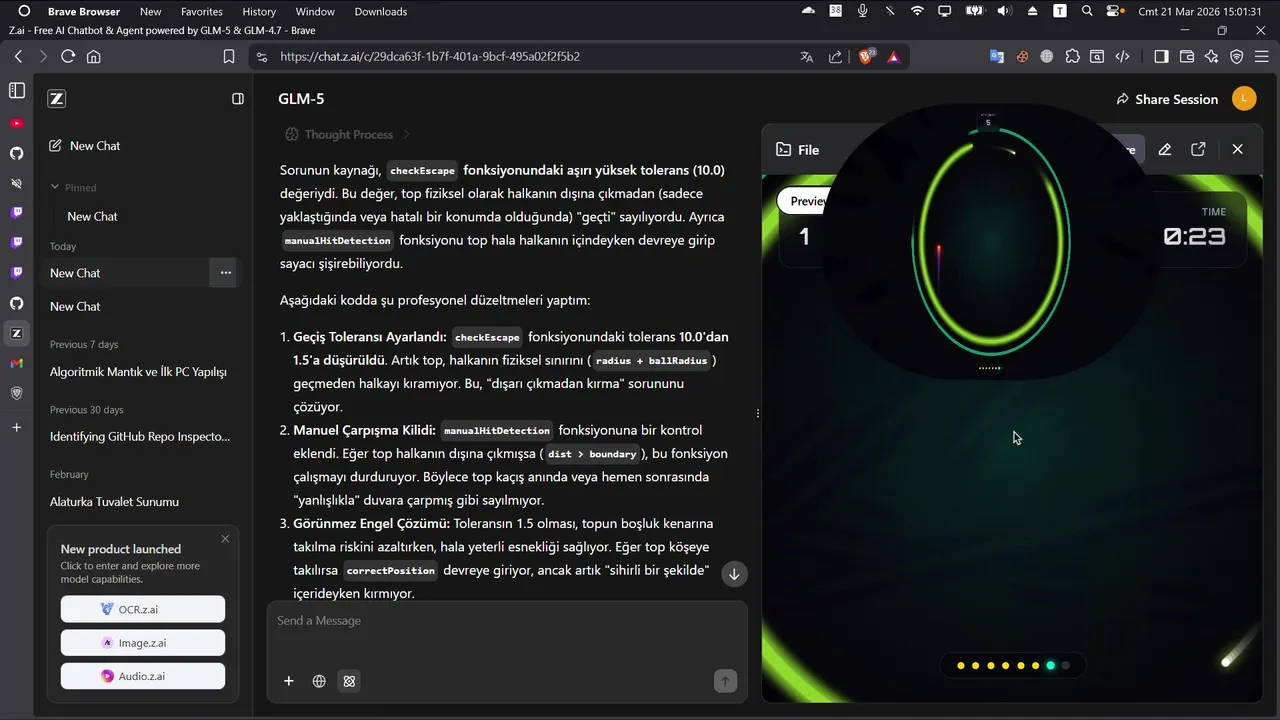Start a New Chat with pencil icon
1280x720 pixels.
click(85, 146)
